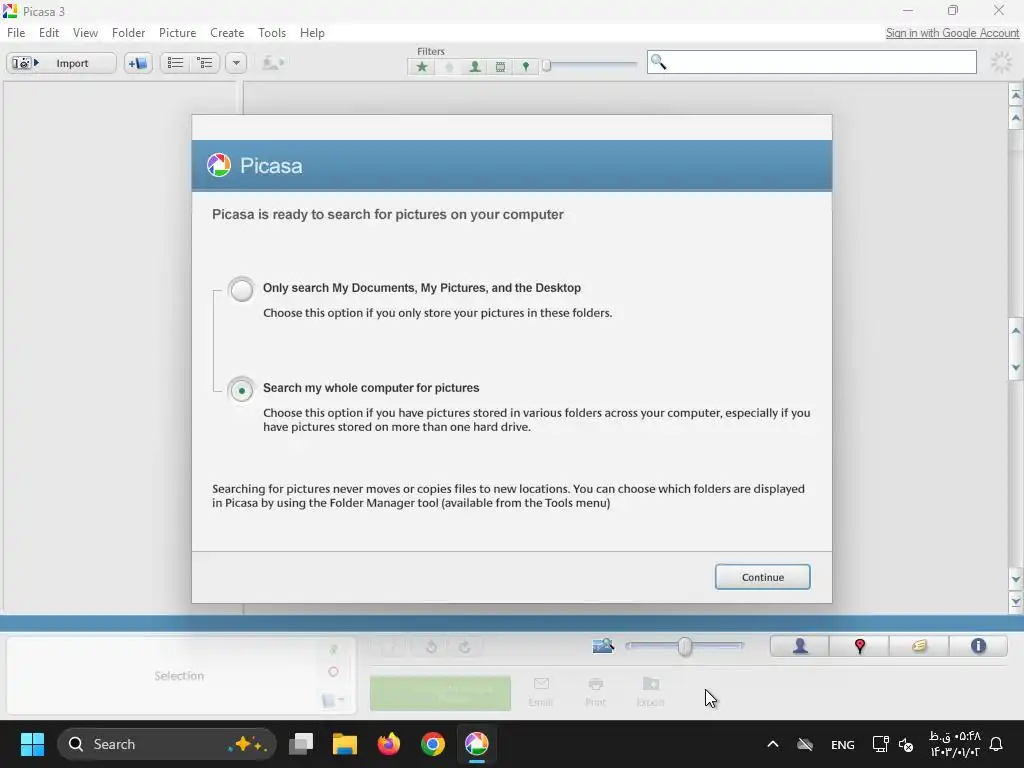Screen dimensions: 1024x768
Task: Open the Help menu
Action: pos(312,33)
